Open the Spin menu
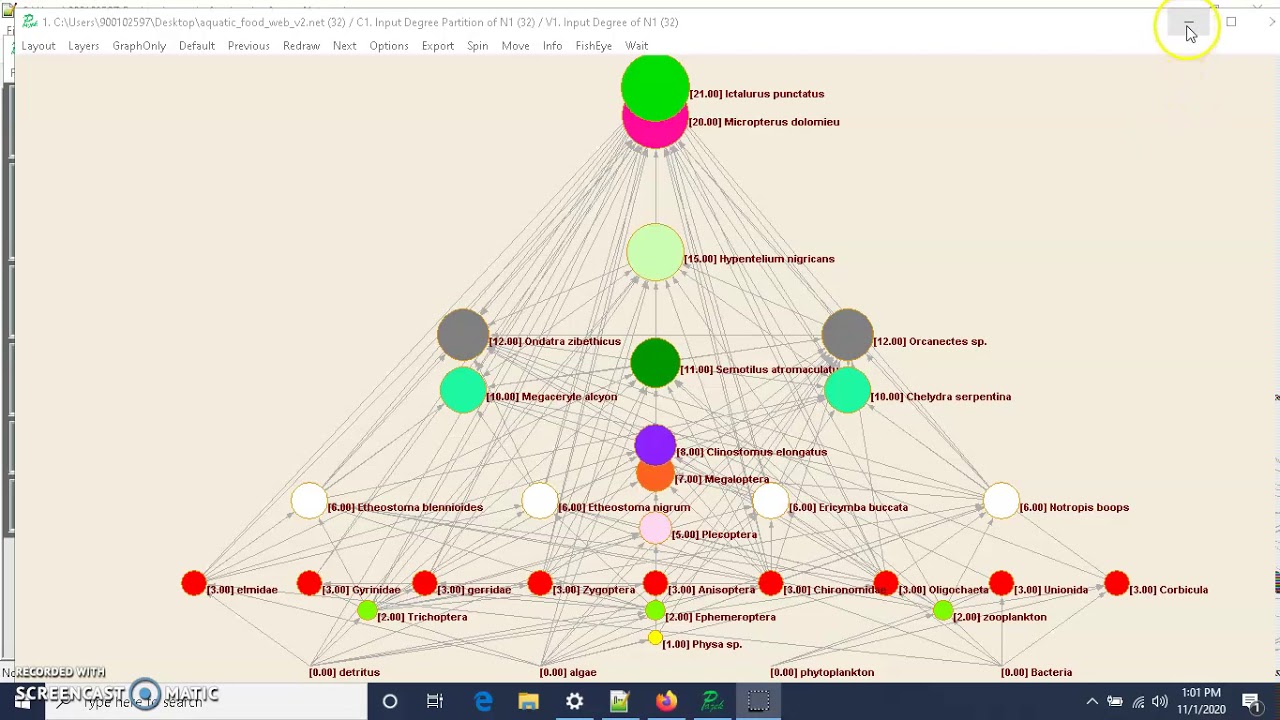This screenshot has height=720, width=1280. pos(477,46)
